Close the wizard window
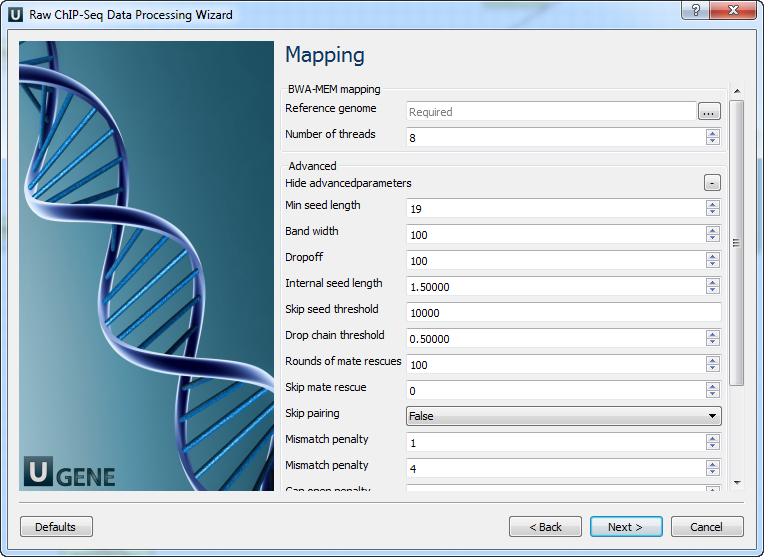Screen dimensions: 764x557 click(x=733, y=10)
